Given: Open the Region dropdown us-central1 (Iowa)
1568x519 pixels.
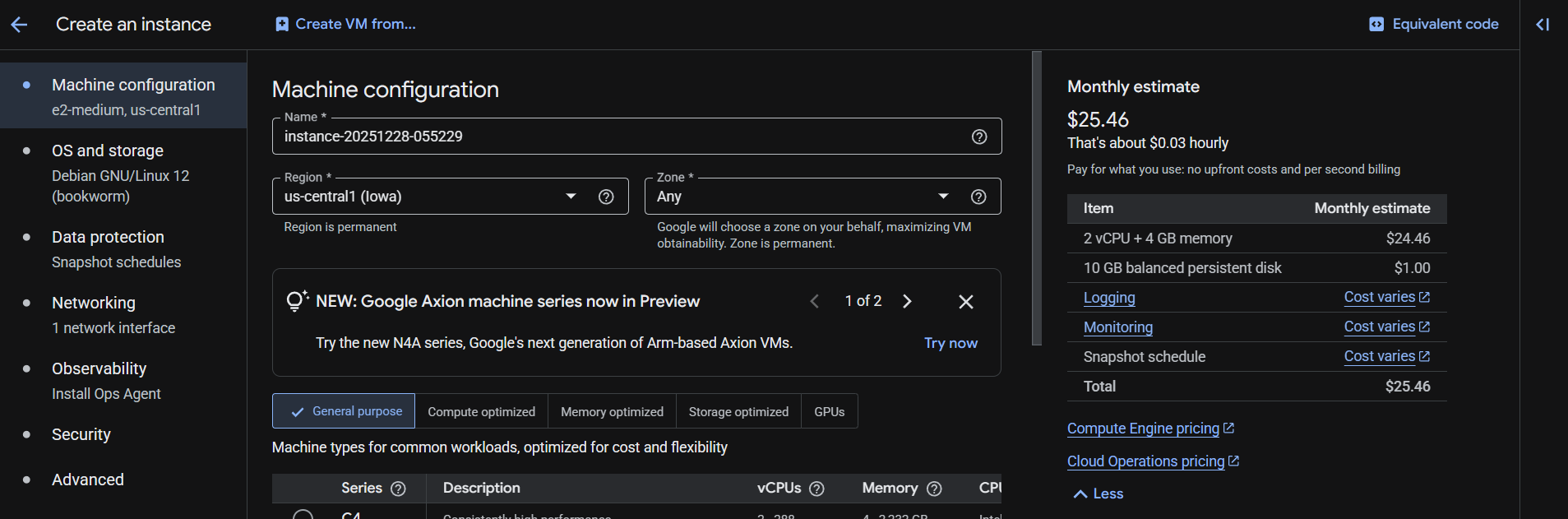Looking at the screenshot, I should click(451, 197).
